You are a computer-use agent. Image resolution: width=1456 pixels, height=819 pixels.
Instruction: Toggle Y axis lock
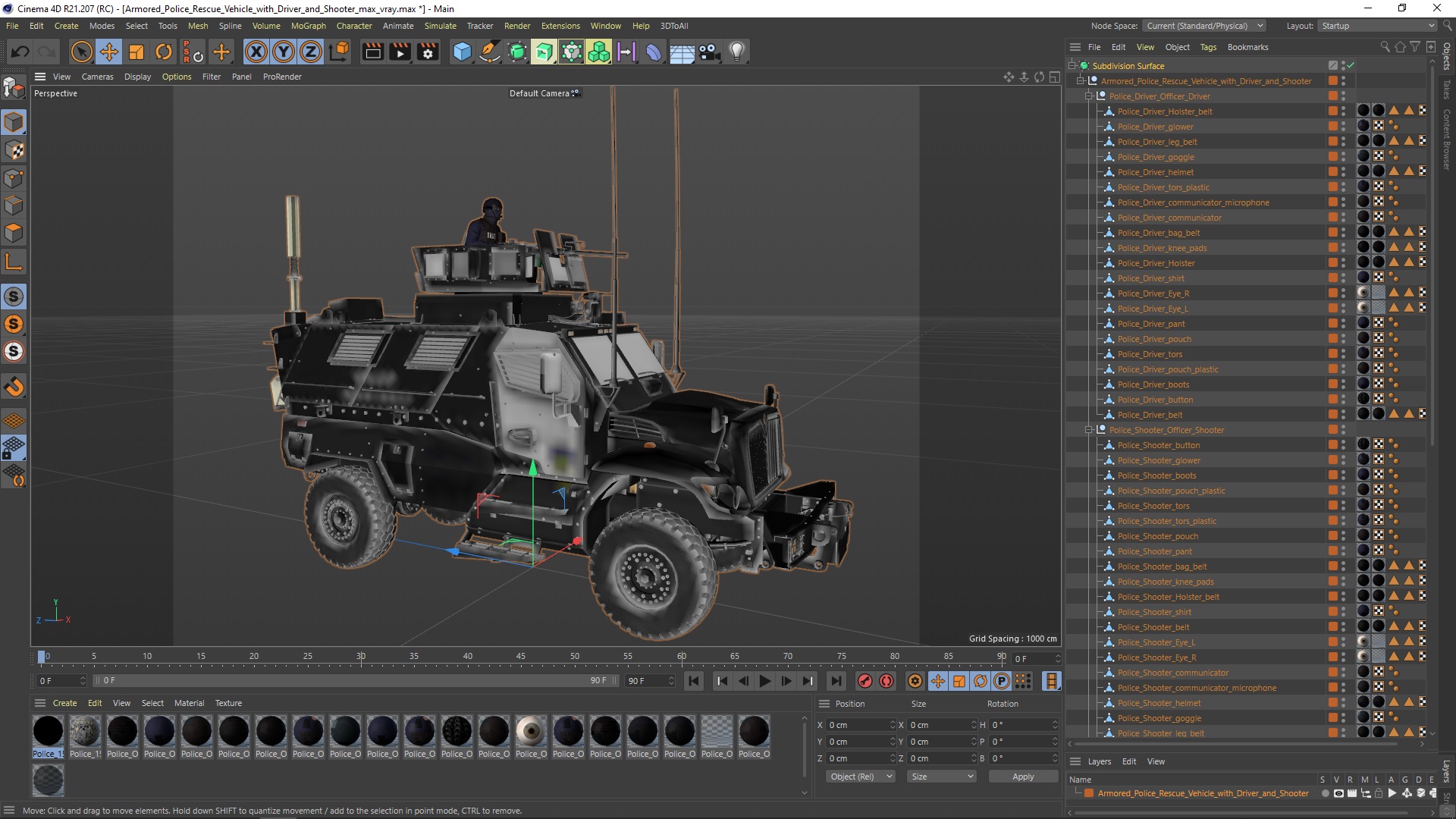tap(284, 52)
